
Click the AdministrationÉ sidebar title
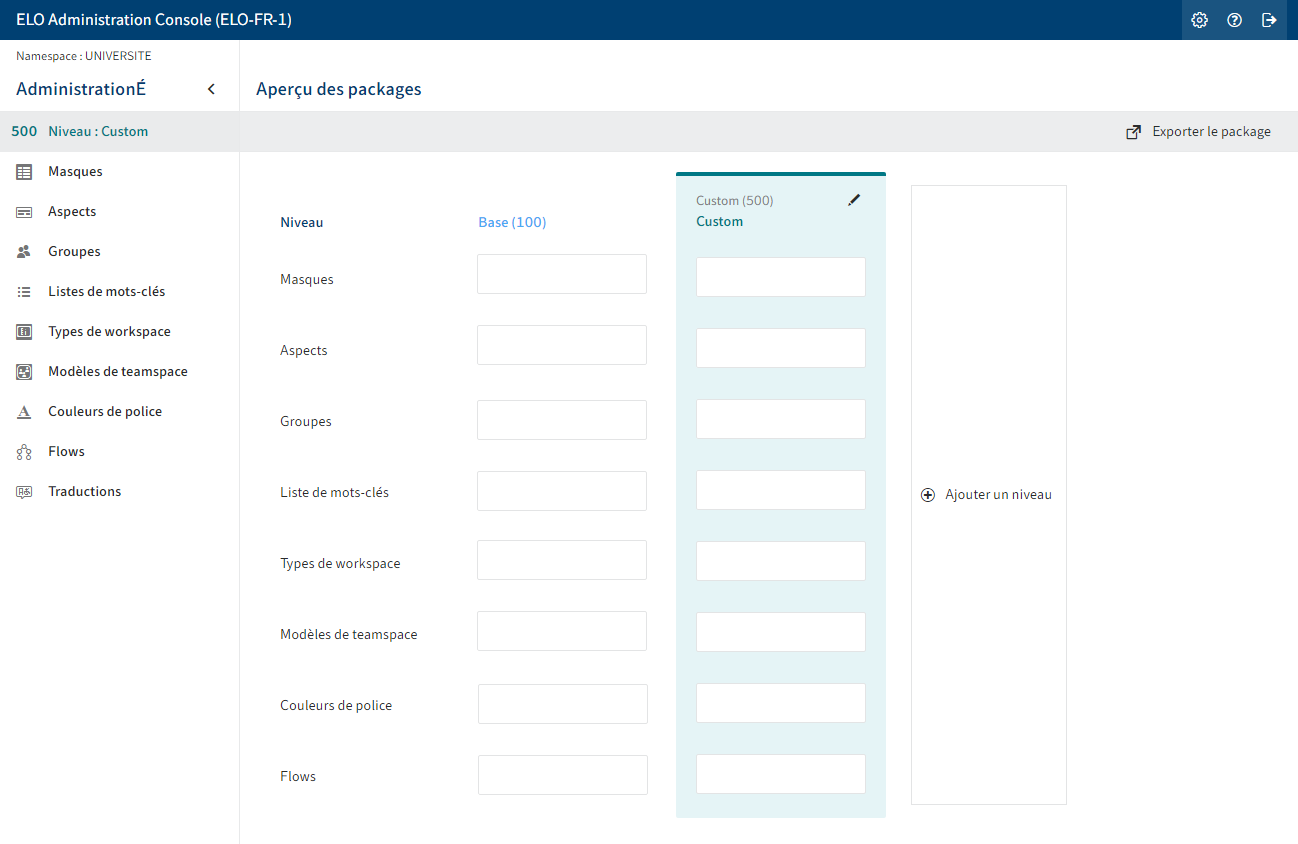pos(81,89)
